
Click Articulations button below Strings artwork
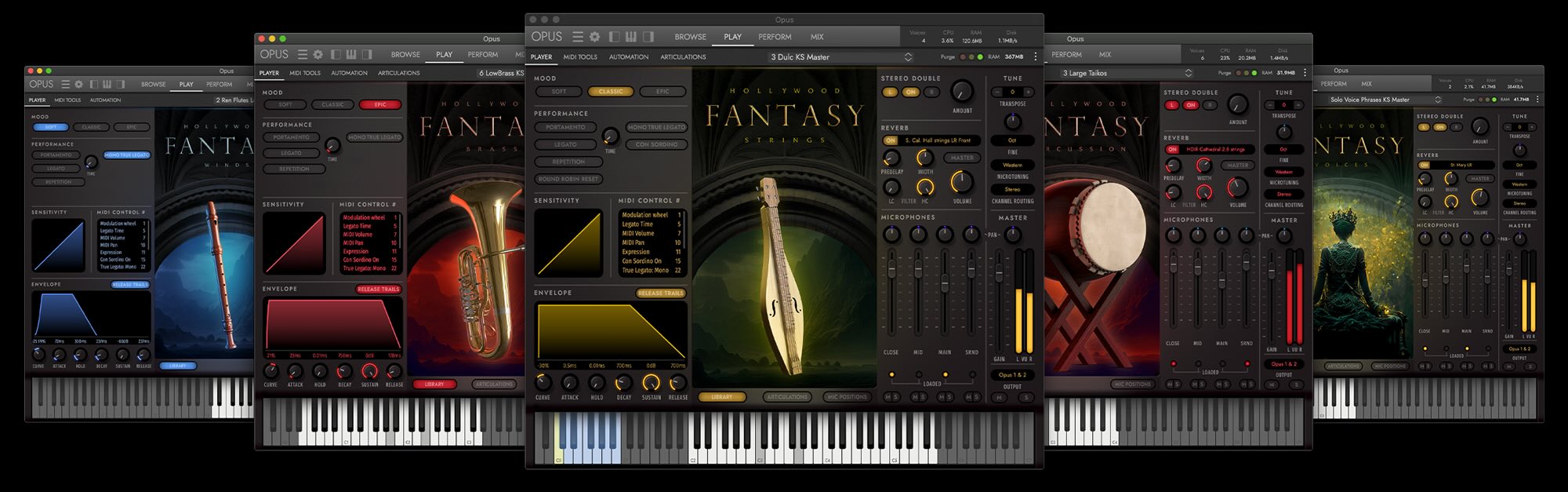(787, 397)
